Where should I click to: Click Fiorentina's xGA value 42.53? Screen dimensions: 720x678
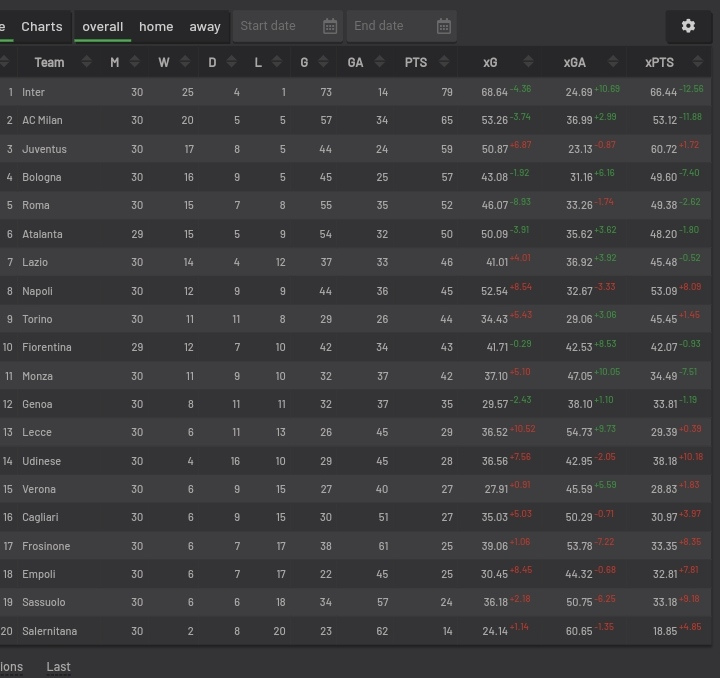(x=579, y=347)
